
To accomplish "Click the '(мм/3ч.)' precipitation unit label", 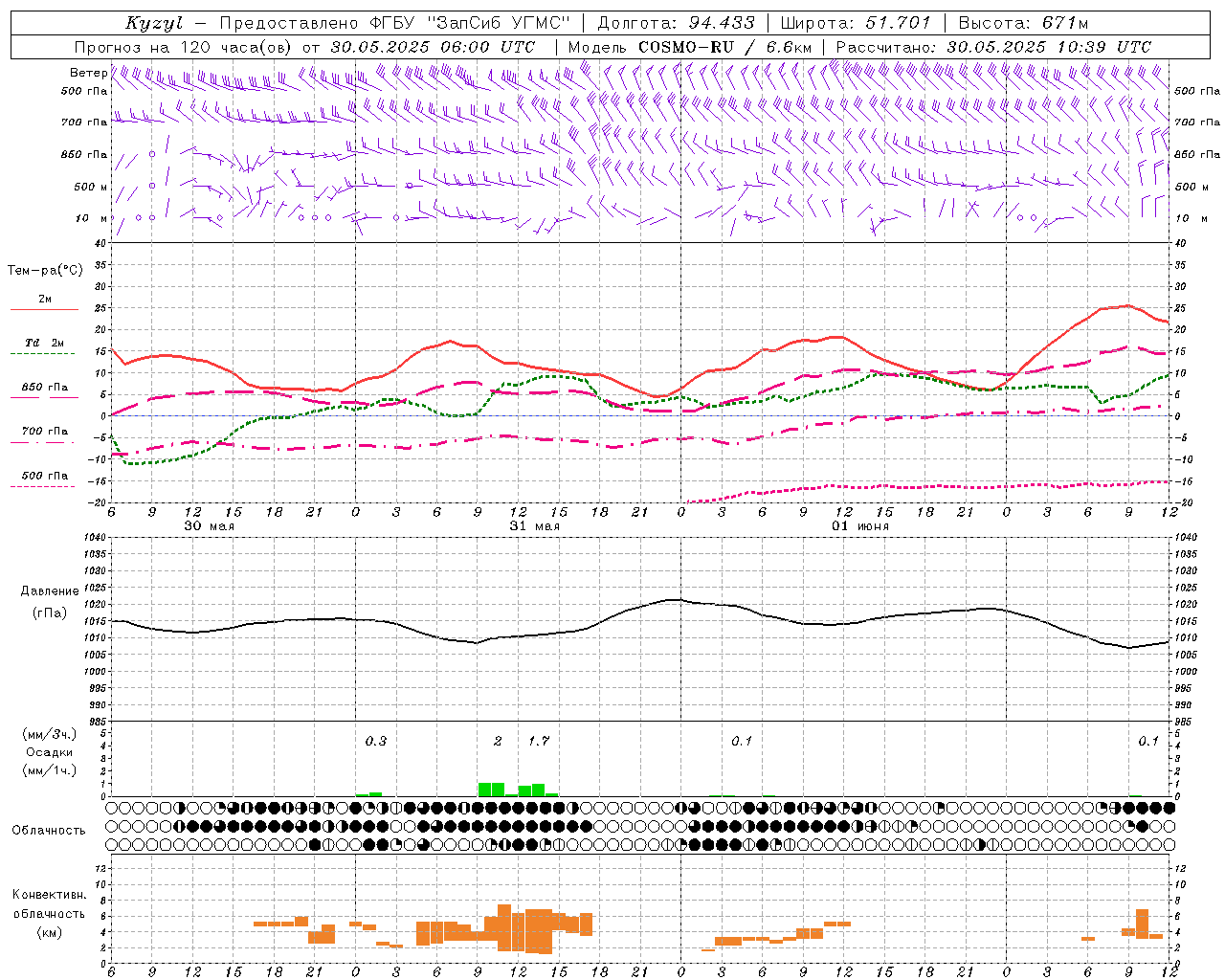I will 50,734.
